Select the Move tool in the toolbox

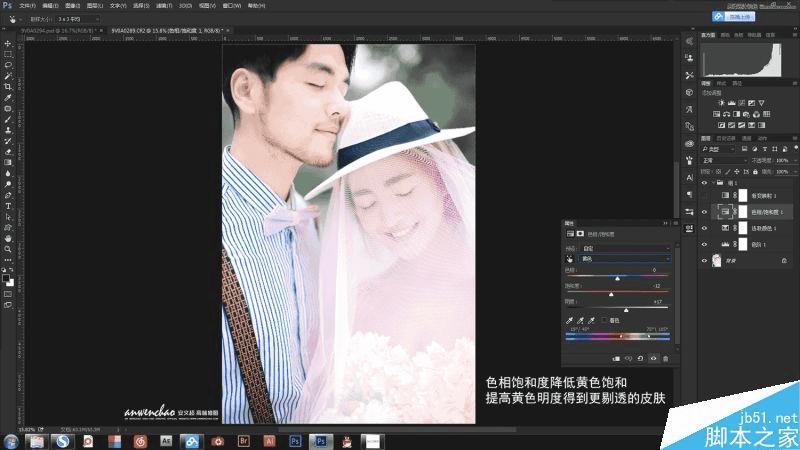[8, 43]
